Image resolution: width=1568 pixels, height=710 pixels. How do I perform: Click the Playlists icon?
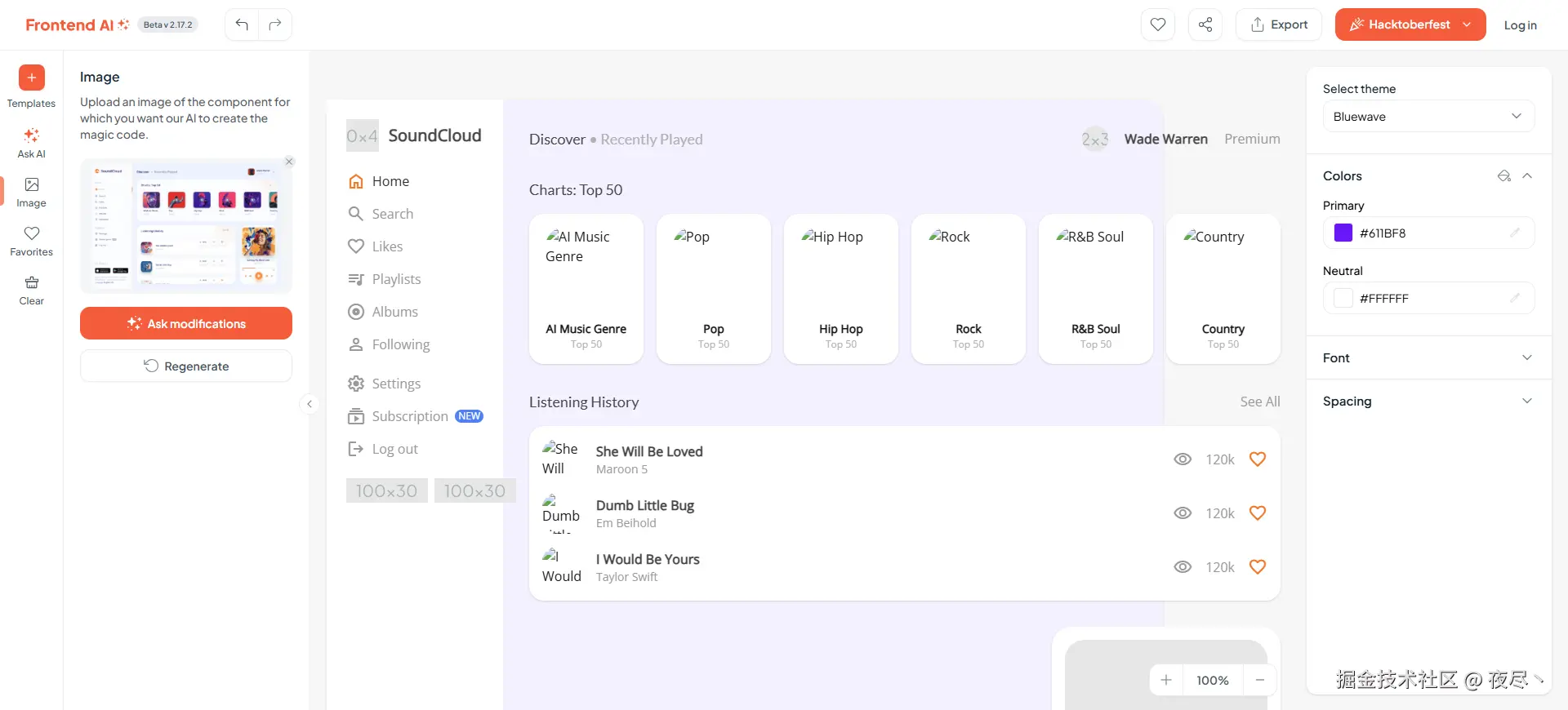(356, 279)
